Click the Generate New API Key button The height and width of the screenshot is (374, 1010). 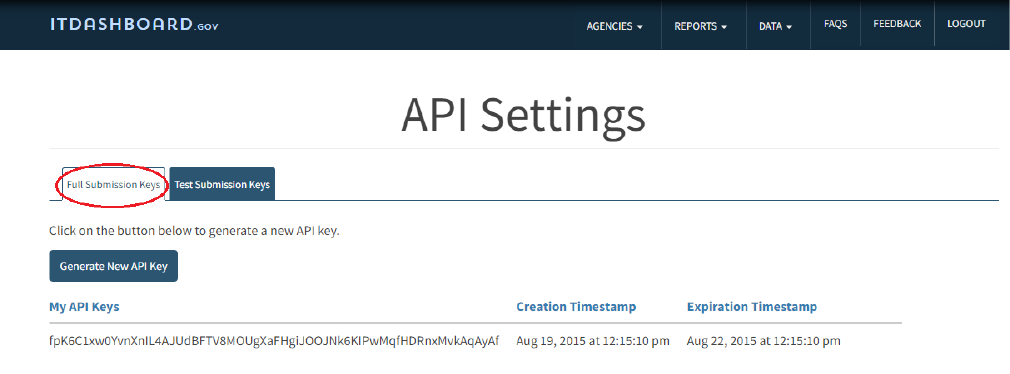pos(113,266)
